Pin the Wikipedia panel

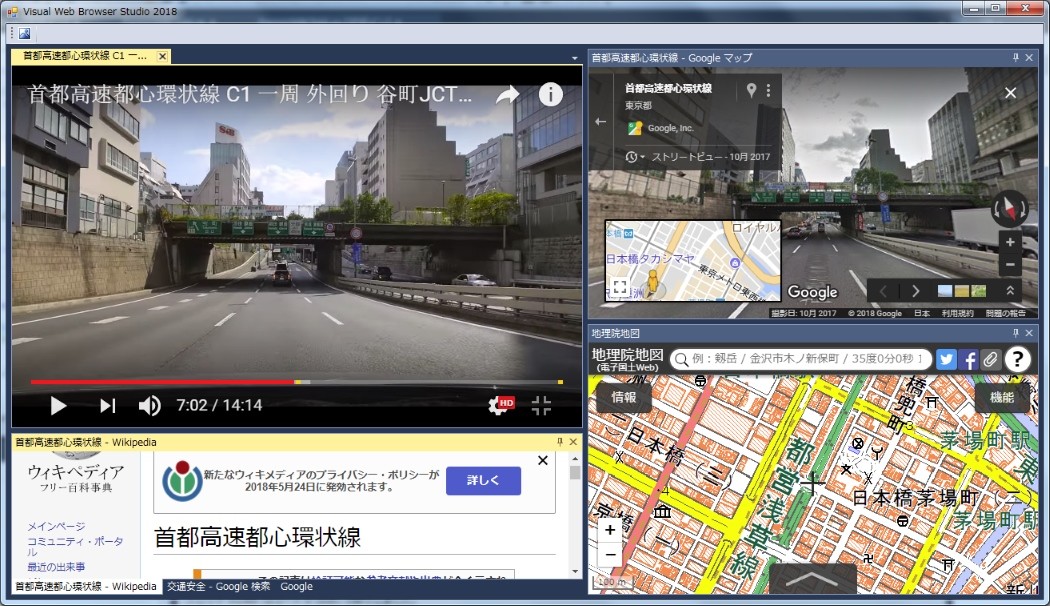(x=560, y=442)
